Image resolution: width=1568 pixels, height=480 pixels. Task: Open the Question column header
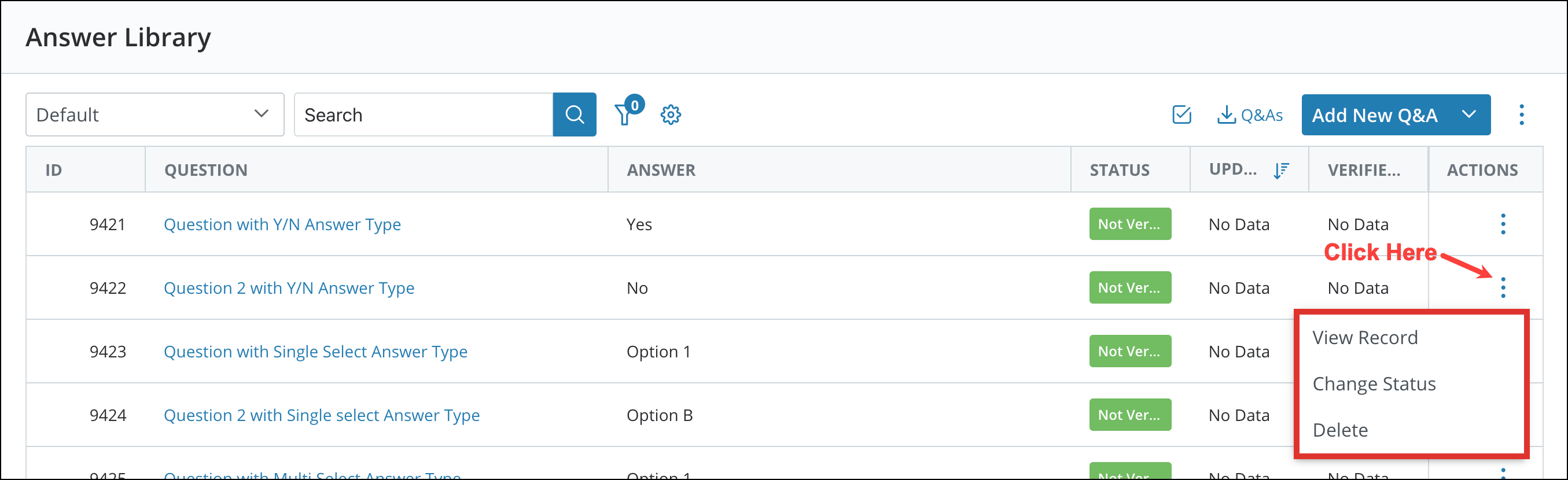click(x=206, y=169)
